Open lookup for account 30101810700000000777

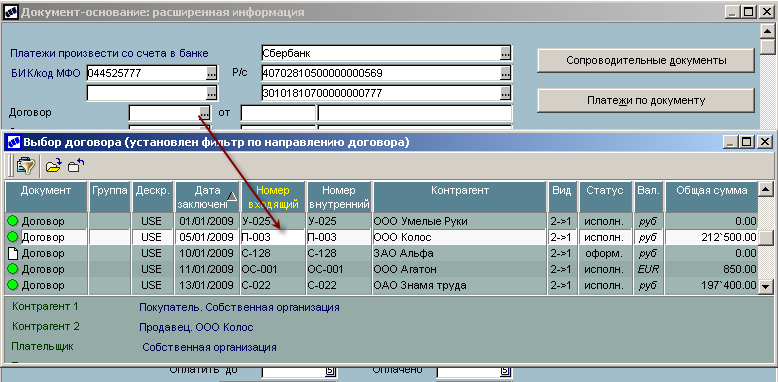pyautogui.click(x=505, y=93)
